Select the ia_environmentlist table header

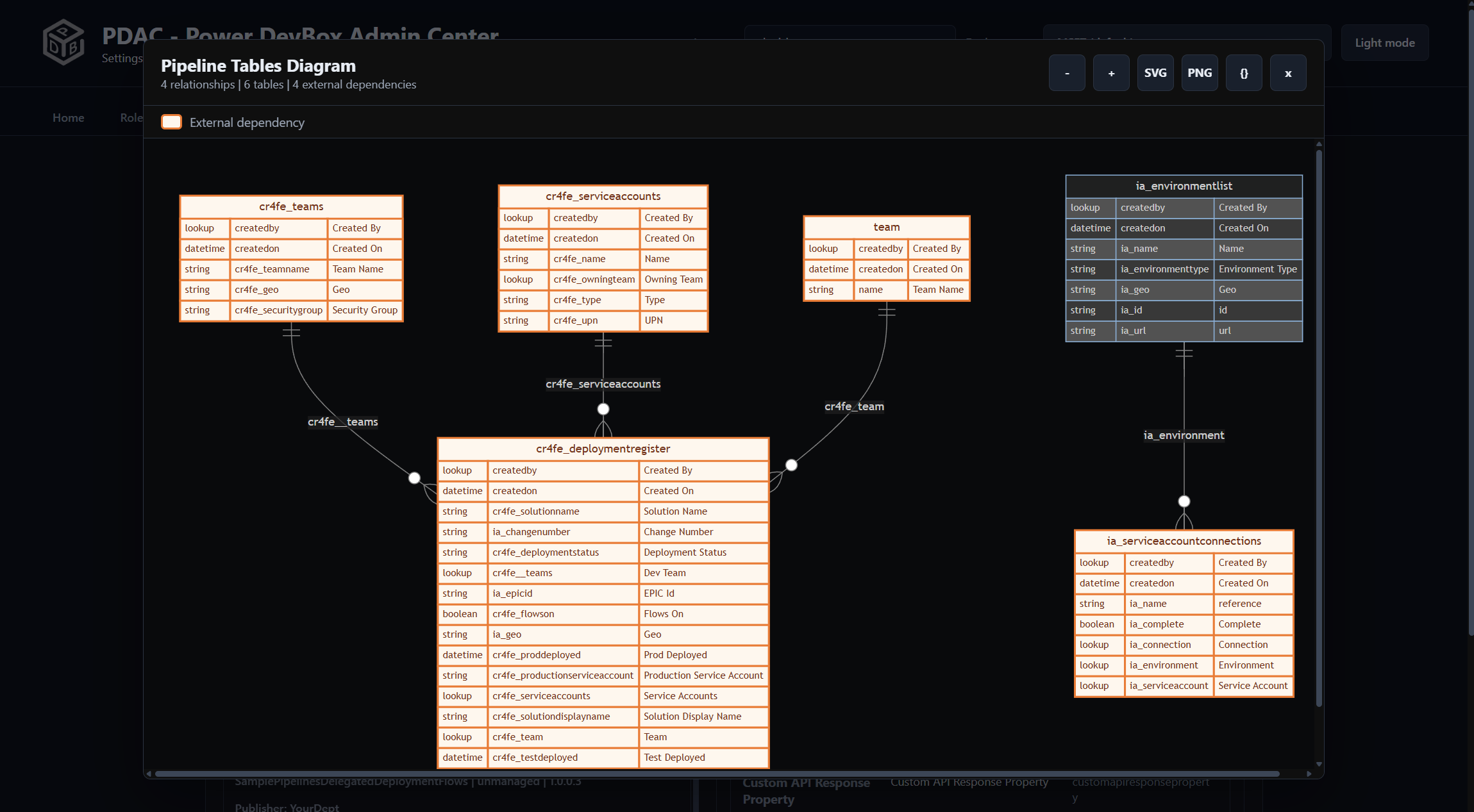pyautogui.click(x=1184, y=186)
